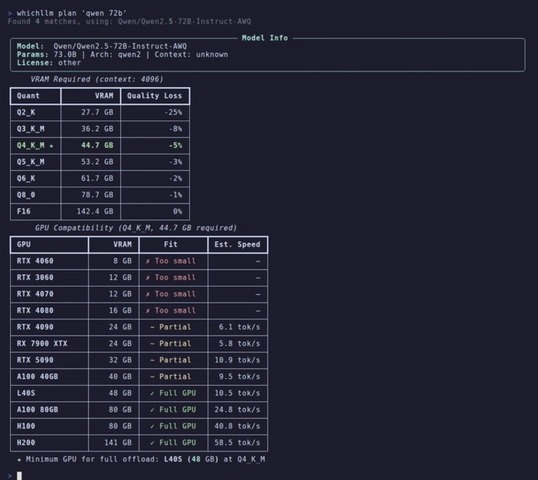538x480 pixels.
Task: Click the terminal cursor at the prompt
Action: point(20,476)
